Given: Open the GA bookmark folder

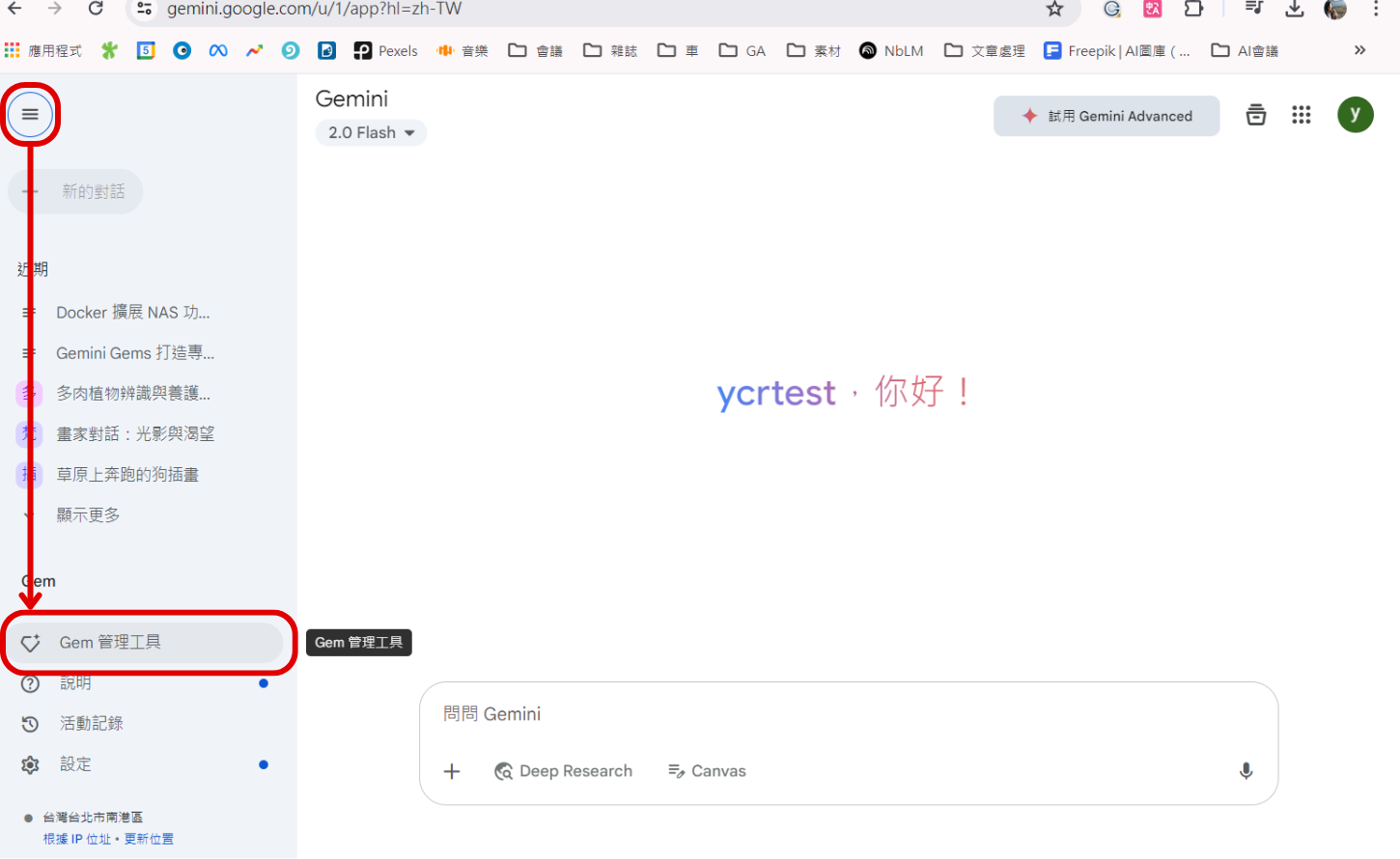Looking at the screenshot, I should pyautogui.click(x=742, y=50).
